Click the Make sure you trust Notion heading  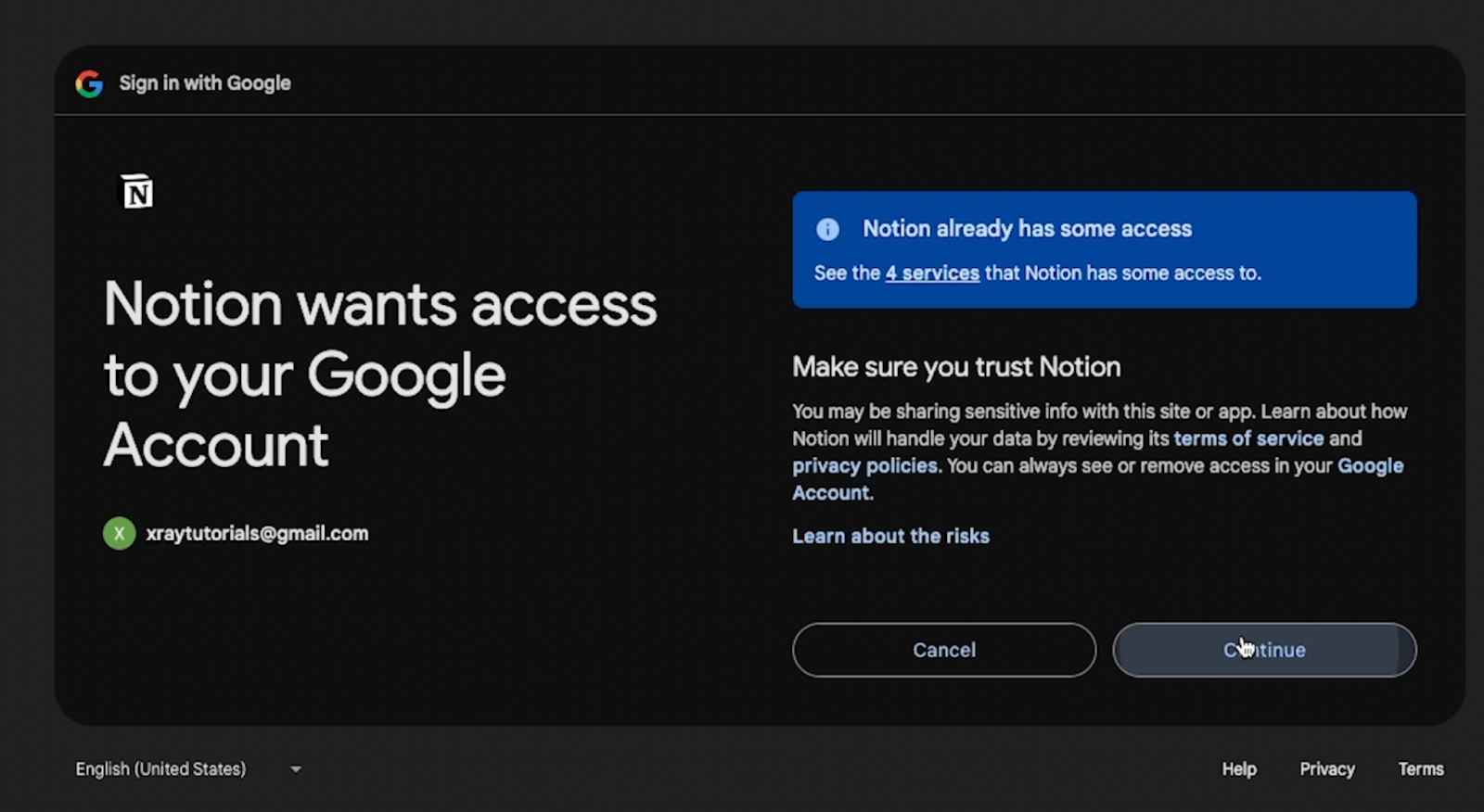pos(956,367)
